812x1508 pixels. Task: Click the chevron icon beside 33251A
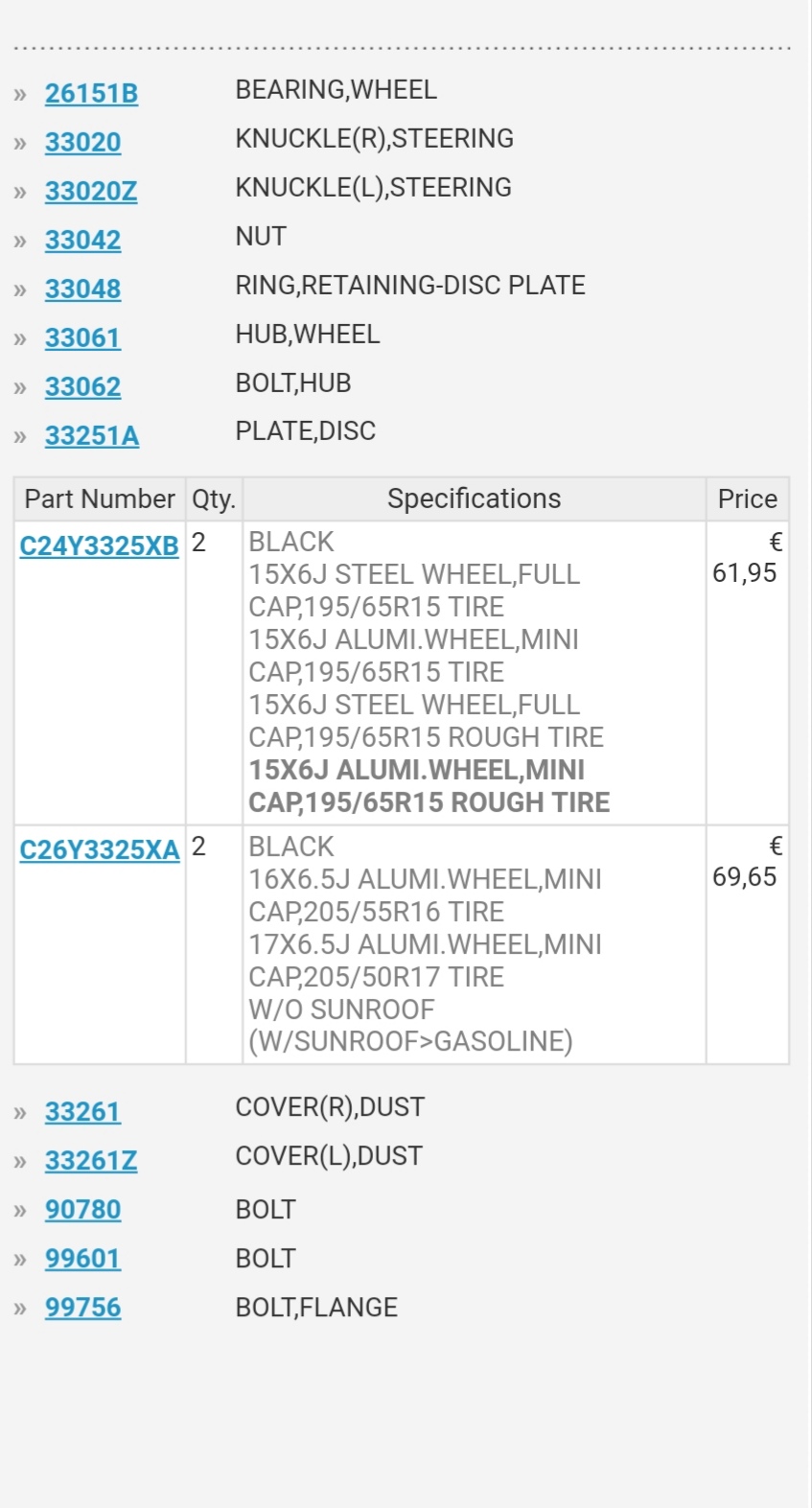pyautogui.click(x=20, y=436)
